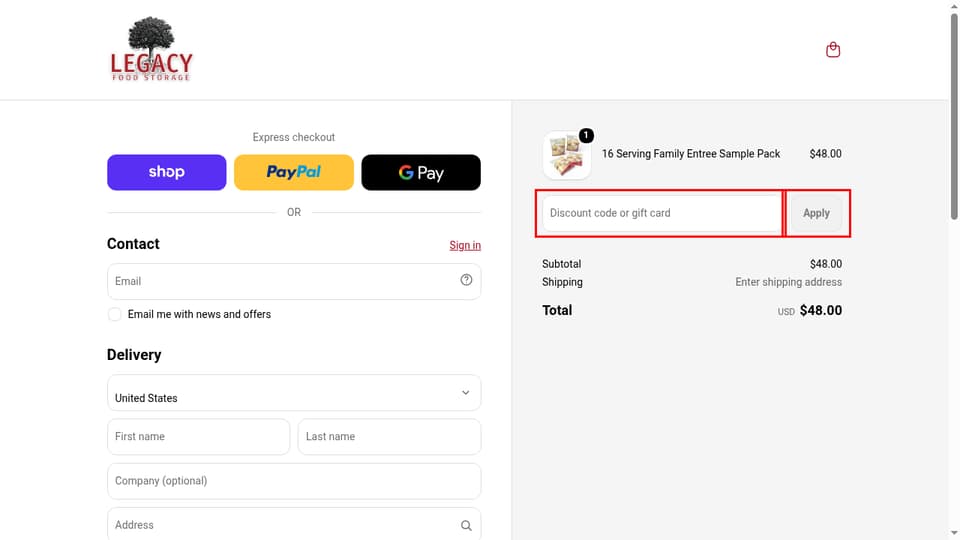Click the Contact heading
Screen dimensions: 960x540
pos(133,244)
